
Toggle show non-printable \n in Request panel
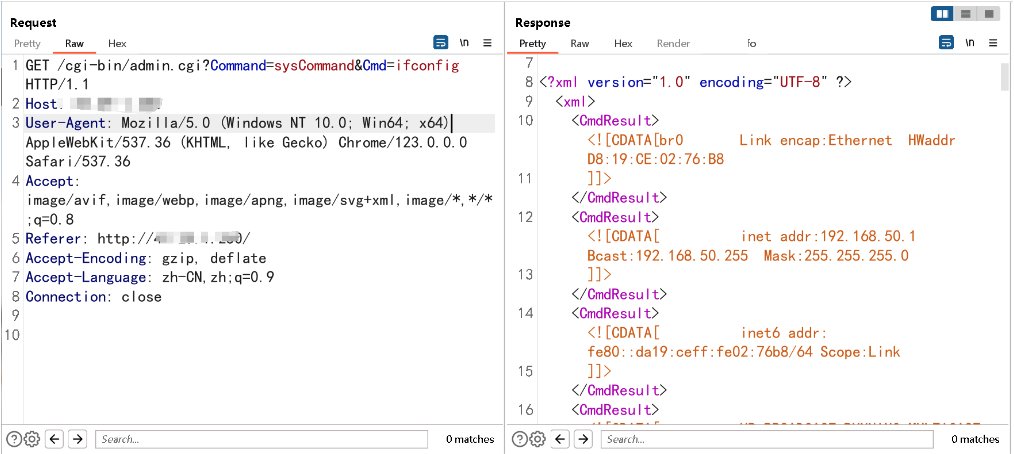point(464,43)
